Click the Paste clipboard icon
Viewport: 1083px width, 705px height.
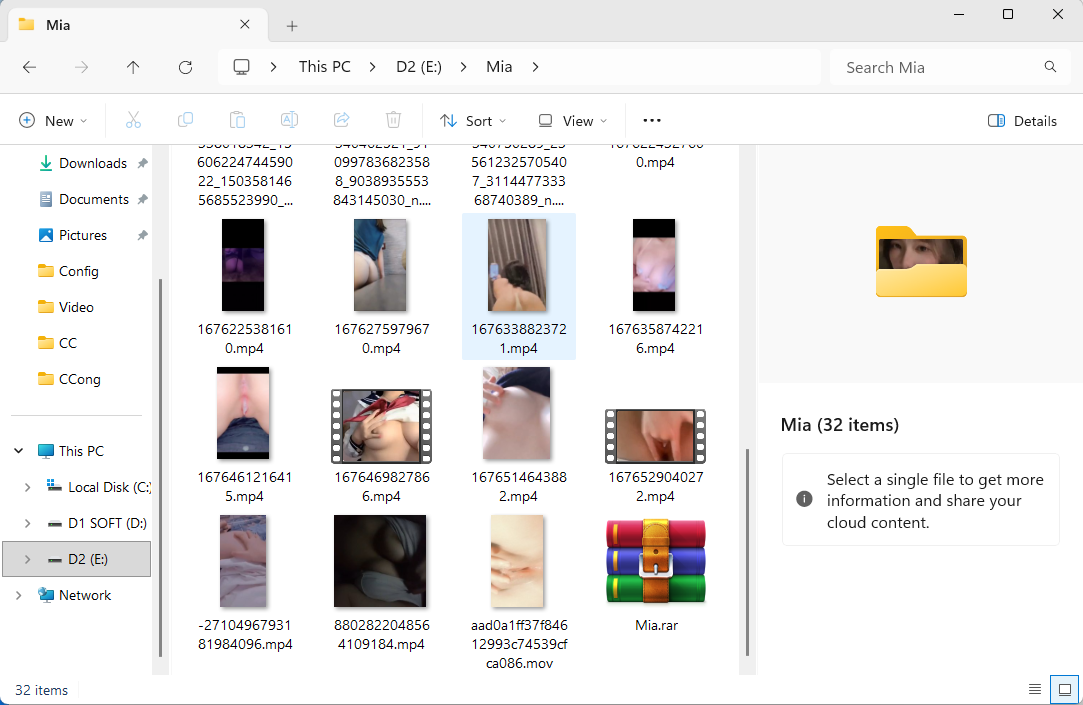point(237,120)
